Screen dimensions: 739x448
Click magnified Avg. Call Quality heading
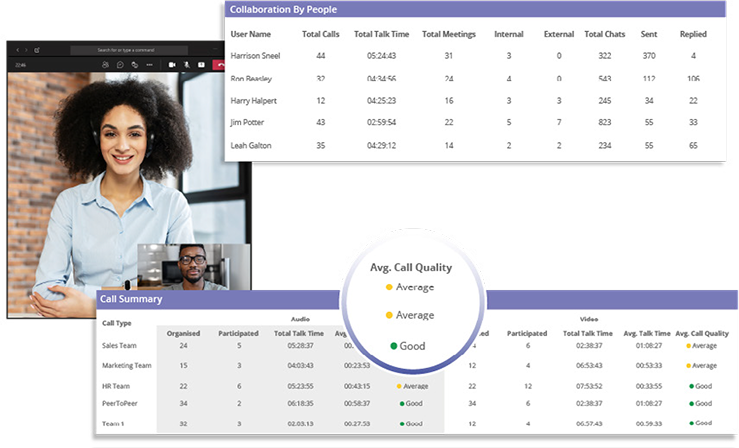coord(411,267)
